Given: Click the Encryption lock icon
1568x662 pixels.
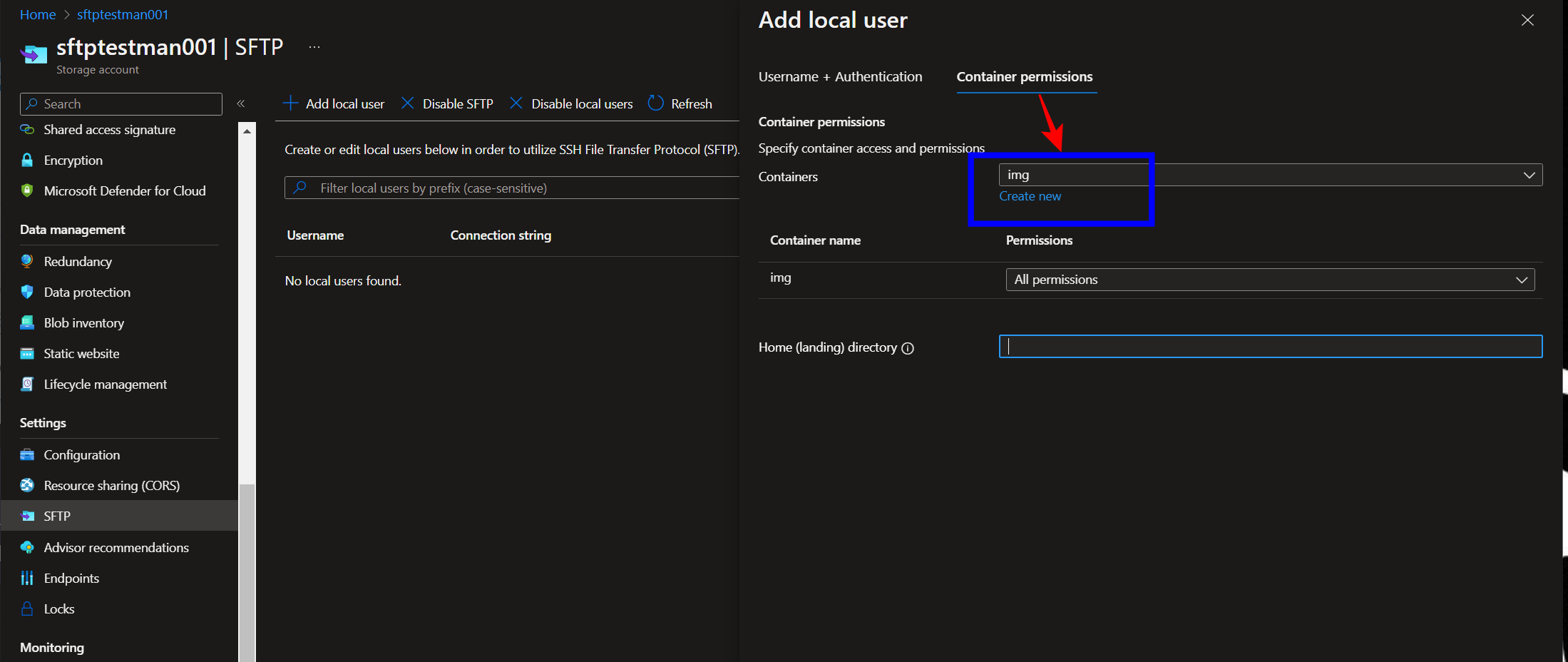Looking at the screenshot, I should (x=27, y=160).
